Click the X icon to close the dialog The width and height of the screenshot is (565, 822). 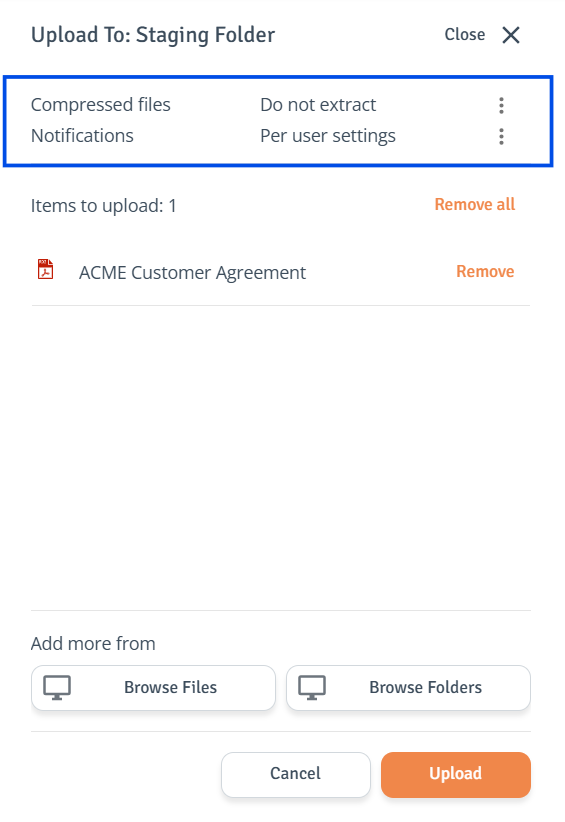pos(511,35)
